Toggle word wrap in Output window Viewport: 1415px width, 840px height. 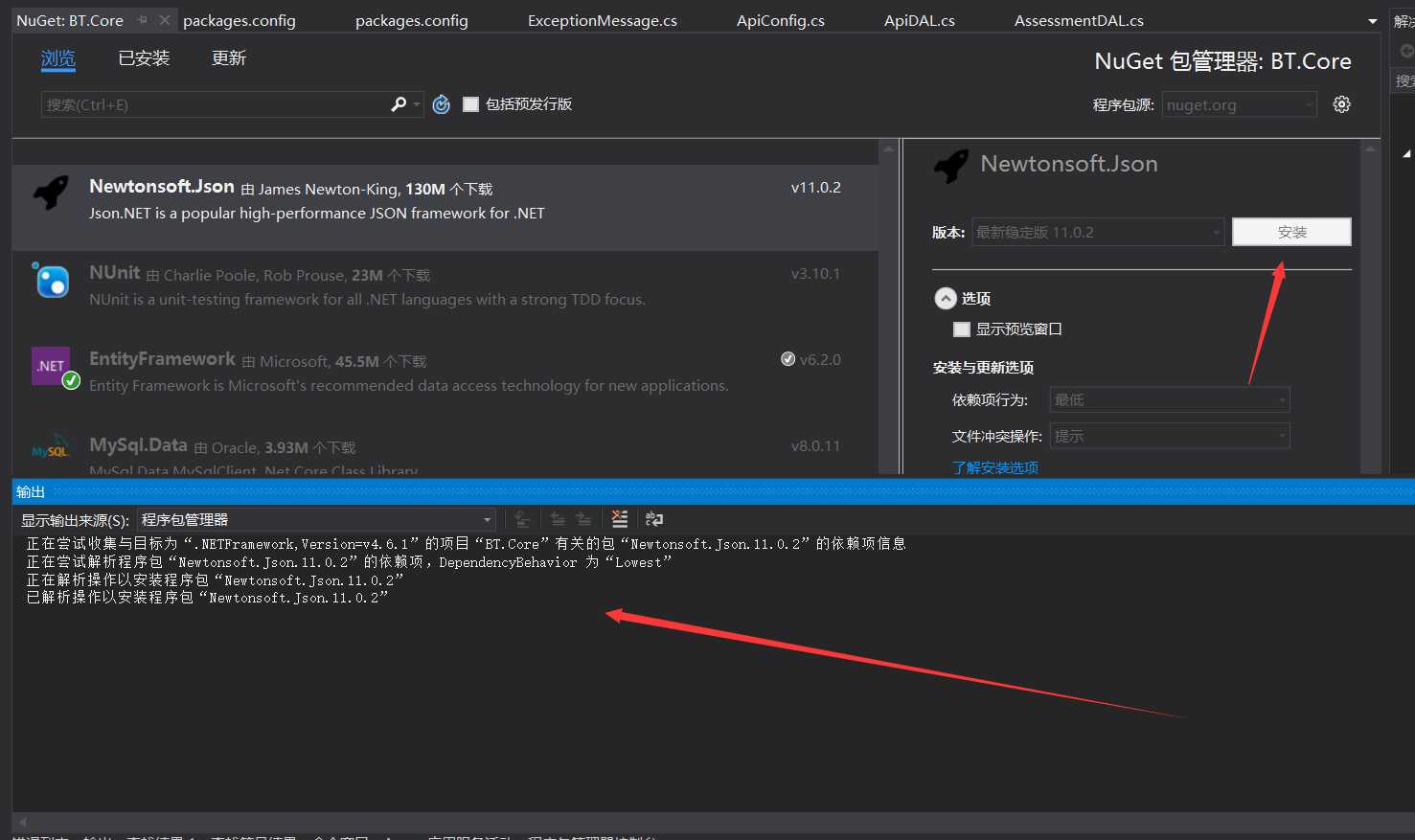[654, 519]
